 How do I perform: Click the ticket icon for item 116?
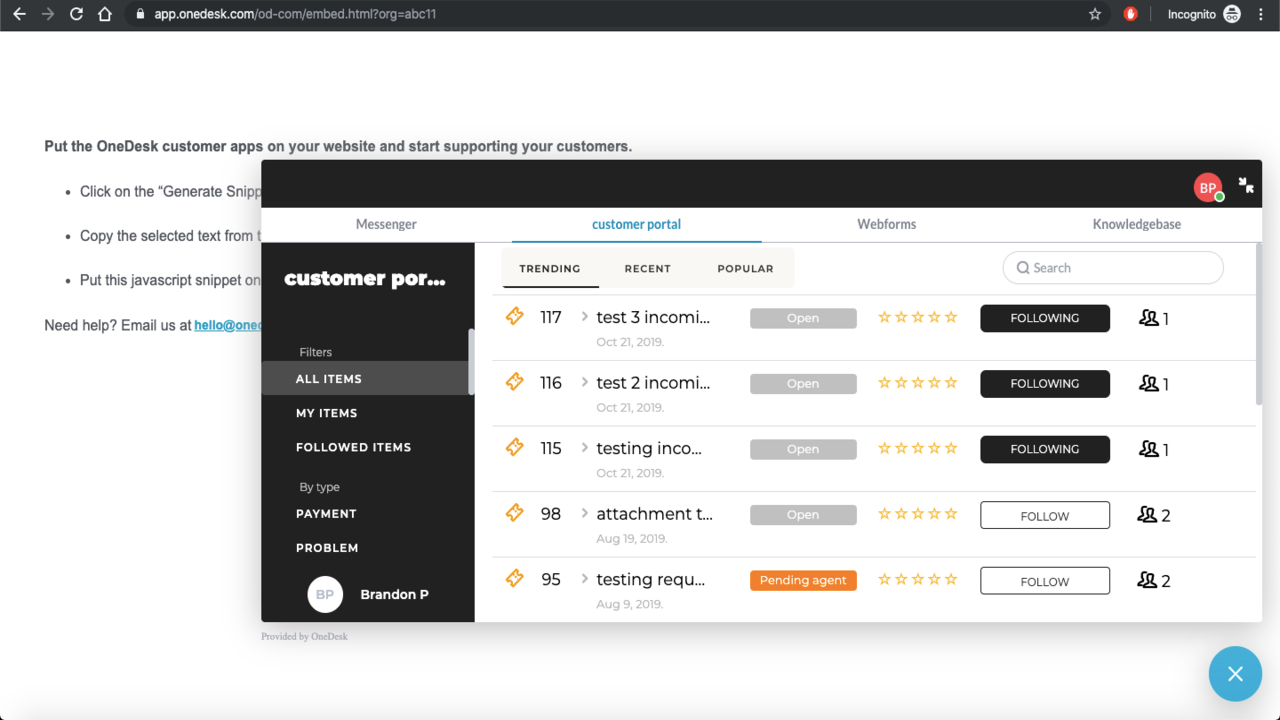[514, 382]
